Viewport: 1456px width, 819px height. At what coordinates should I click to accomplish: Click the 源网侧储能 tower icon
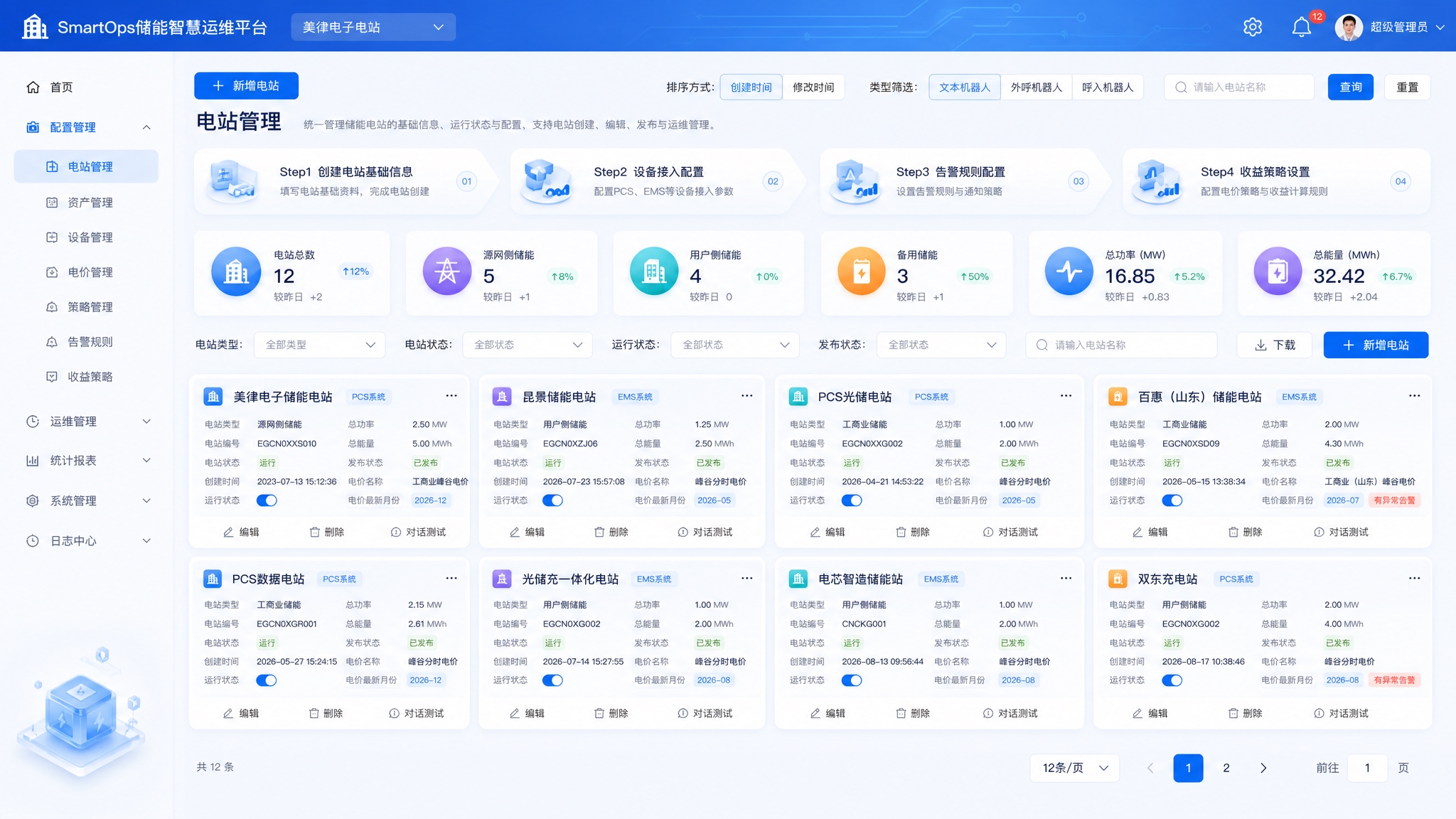pyautogui.click(x=447, y=272)
